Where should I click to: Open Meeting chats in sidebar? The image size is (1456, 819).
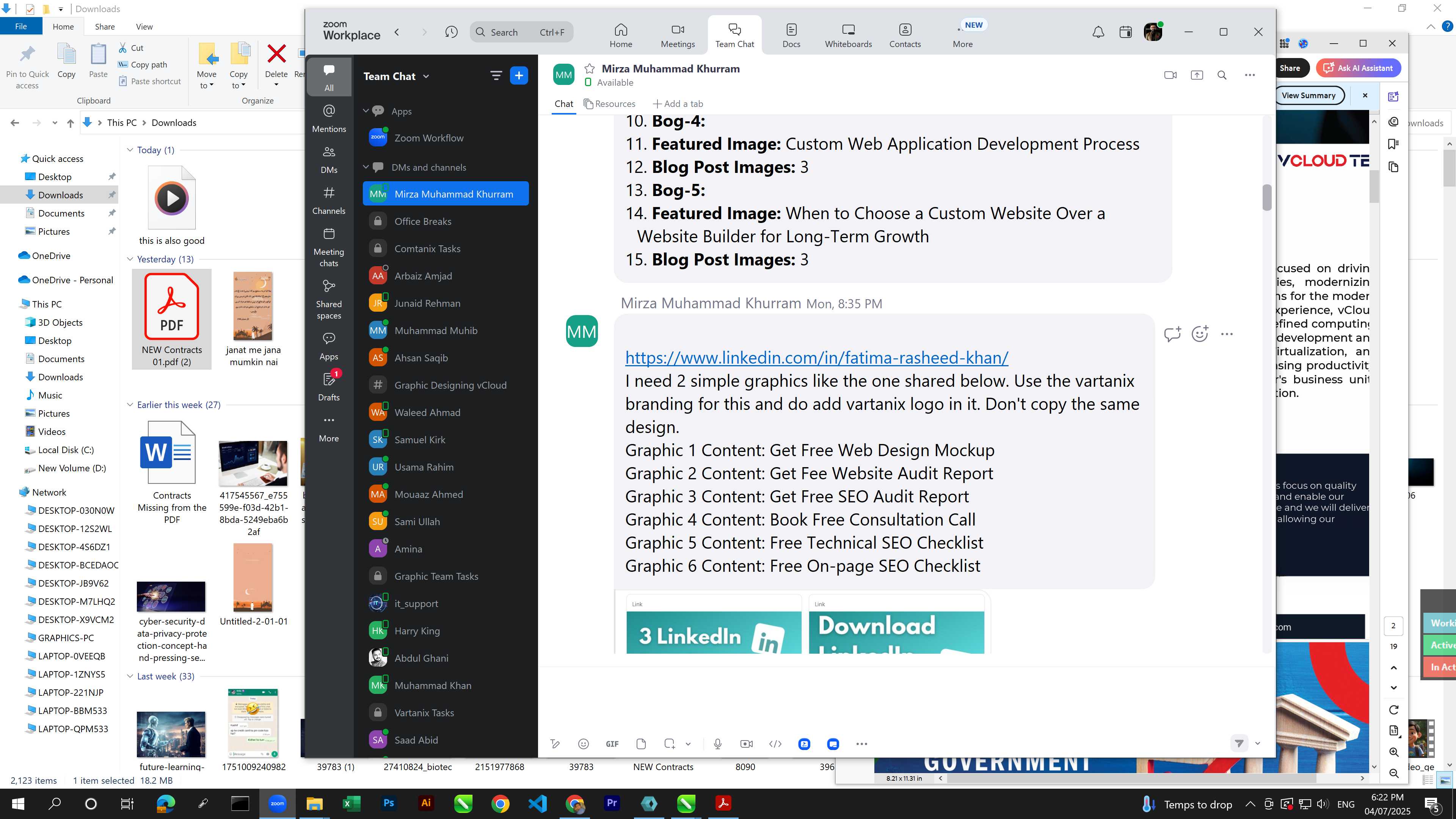tap(329, 247)
